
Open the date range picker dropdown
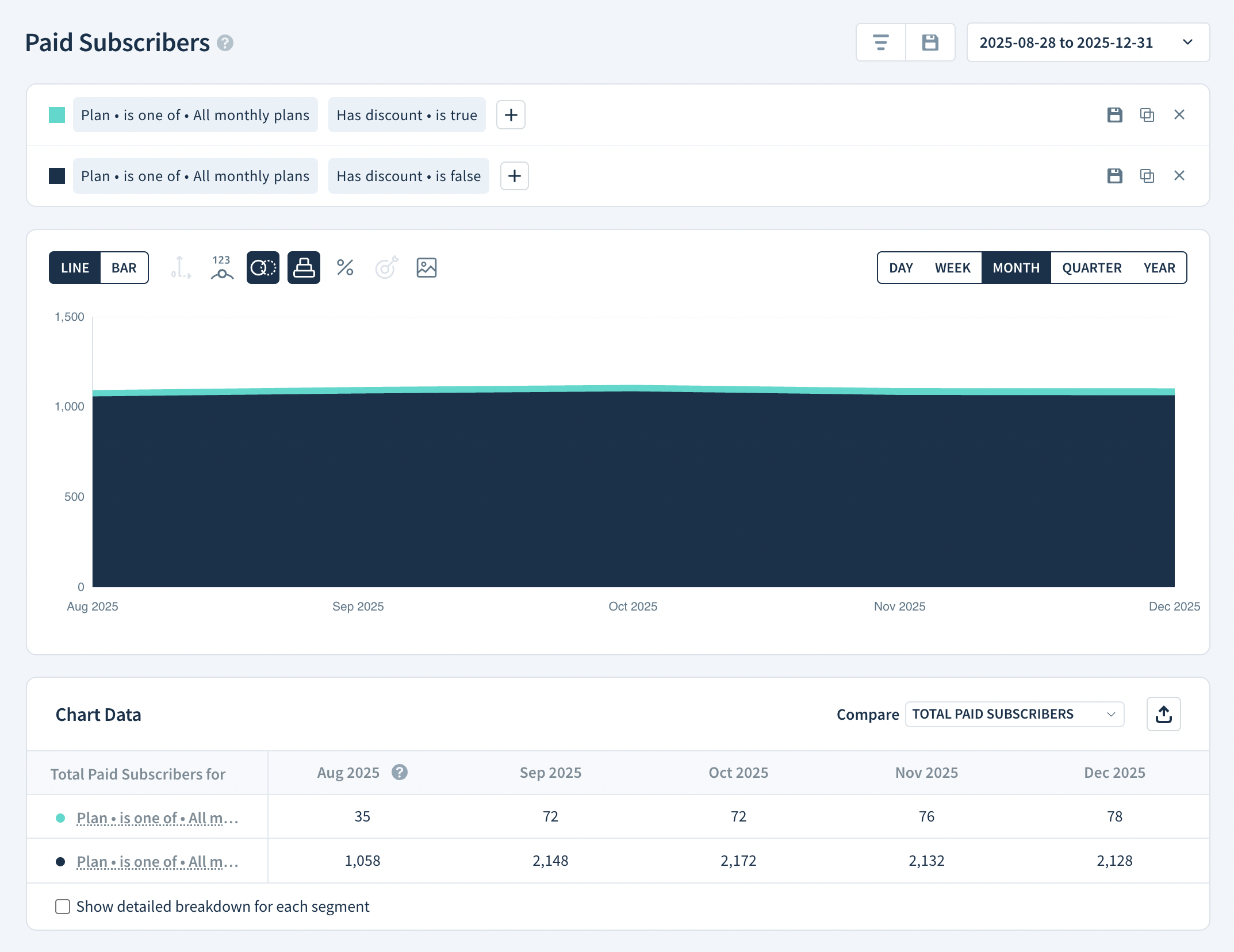(1086, 42)
